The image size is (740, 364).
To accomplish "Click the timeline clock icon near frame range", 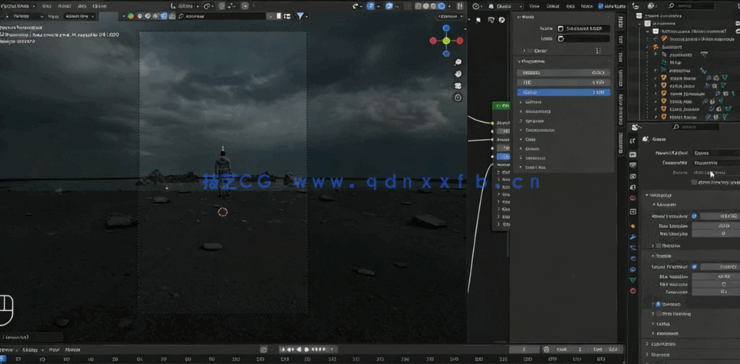I will pos(546,349).
